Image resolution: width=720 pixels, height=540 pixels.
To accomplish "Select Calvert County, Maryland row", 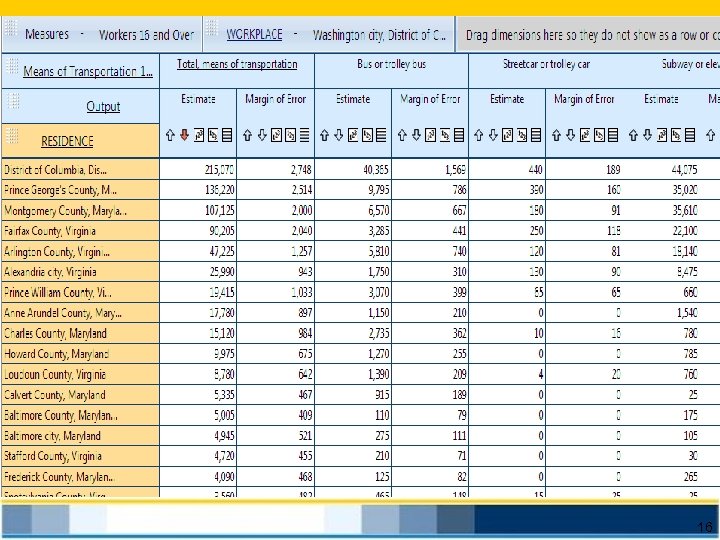I will [x=80, y=395].
